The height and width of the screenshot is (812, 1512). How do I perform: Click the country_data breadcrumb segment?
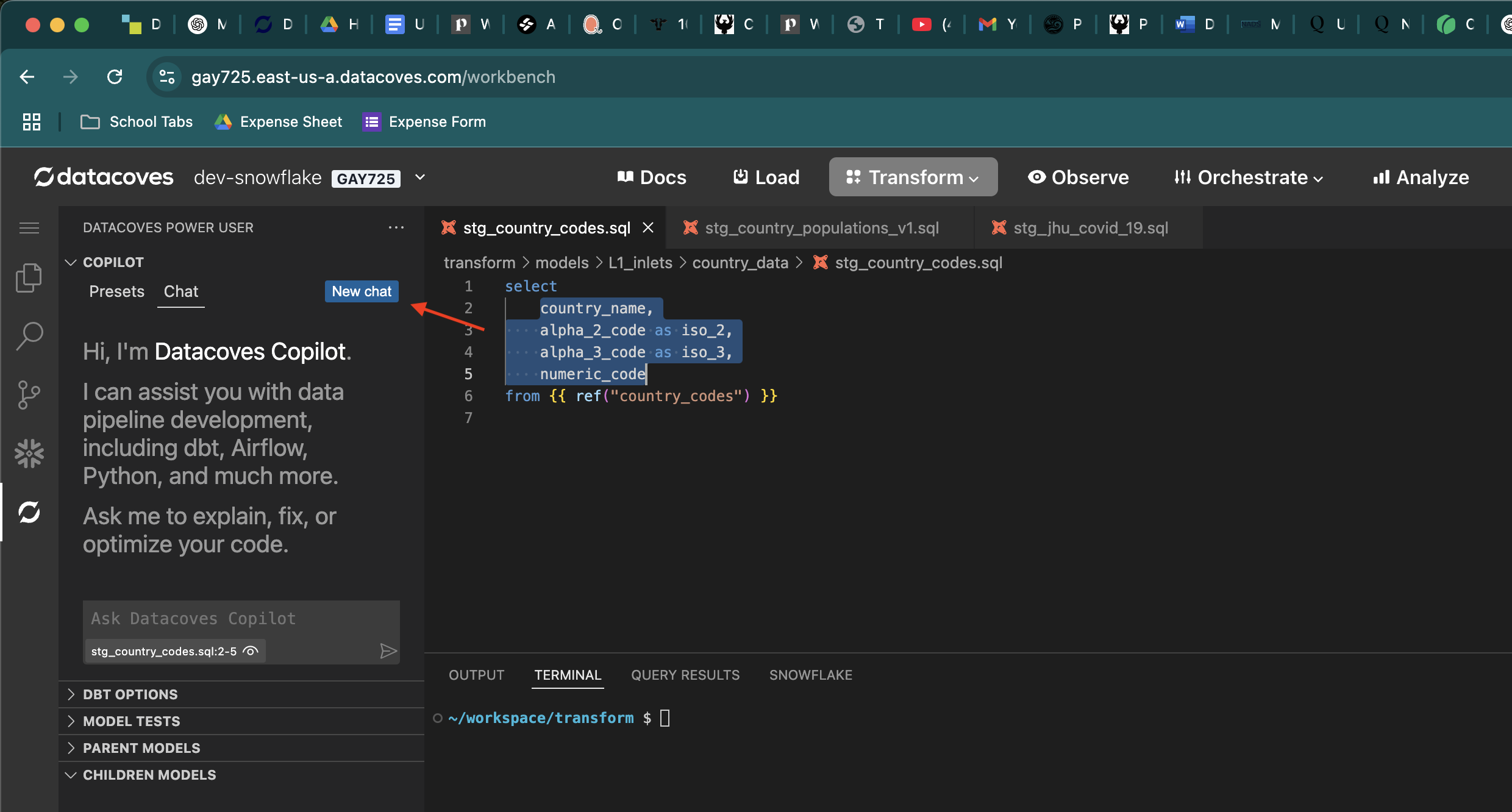click(740, 263)
